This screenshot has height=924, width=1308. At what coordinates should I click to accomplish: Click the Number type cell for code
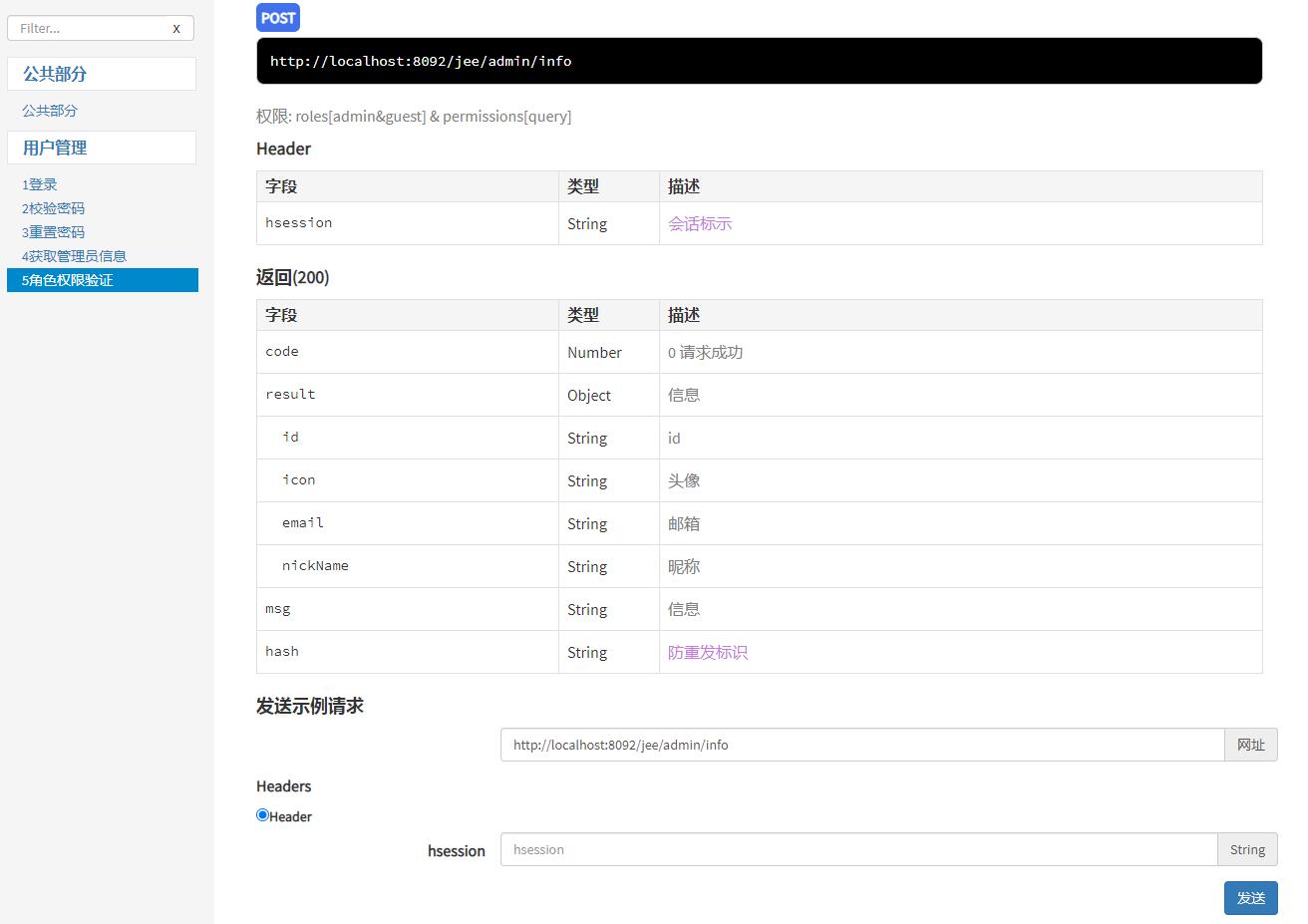pos(609,352)
